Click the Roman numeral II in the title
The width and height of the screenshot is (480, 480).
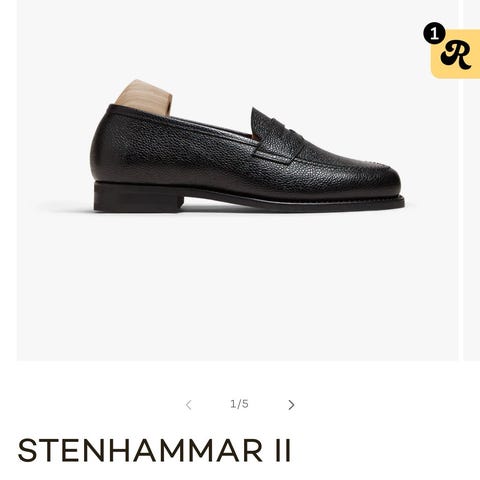[283, 450]
